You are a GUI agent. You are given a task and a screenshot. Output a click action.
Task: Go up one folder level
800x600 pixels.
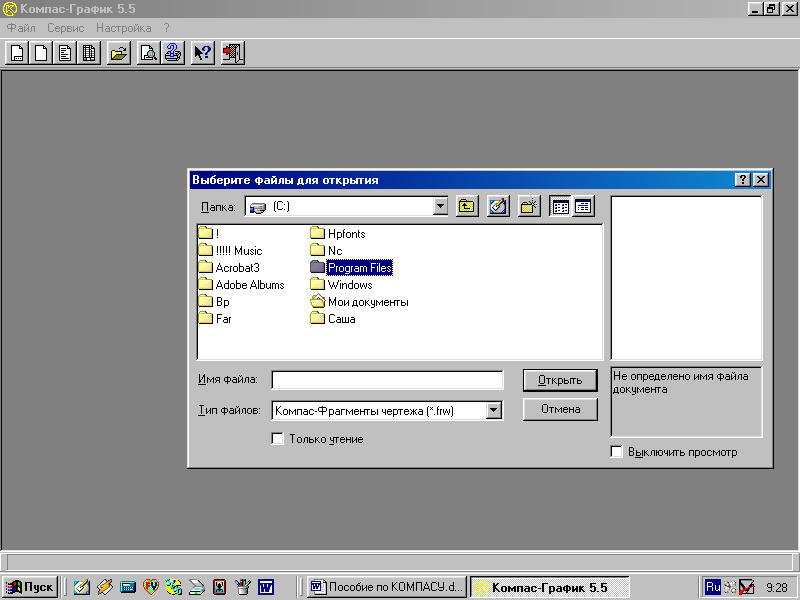pyautogui.click(x=467, y=207)
